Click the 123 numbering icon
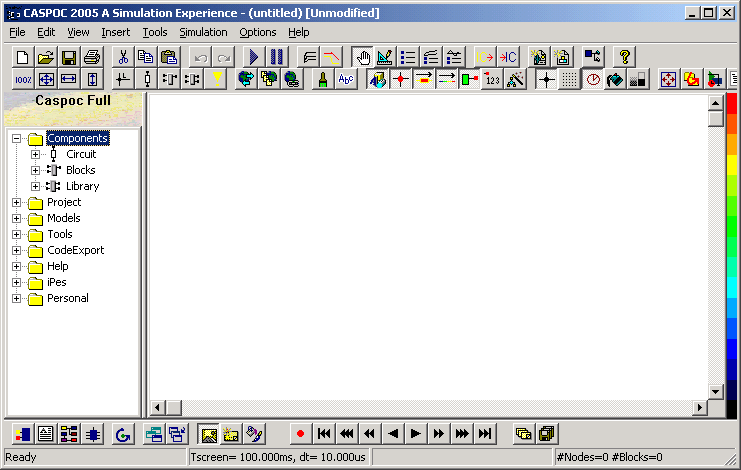The width and height of the screenshot is (741, 470). 492,79
